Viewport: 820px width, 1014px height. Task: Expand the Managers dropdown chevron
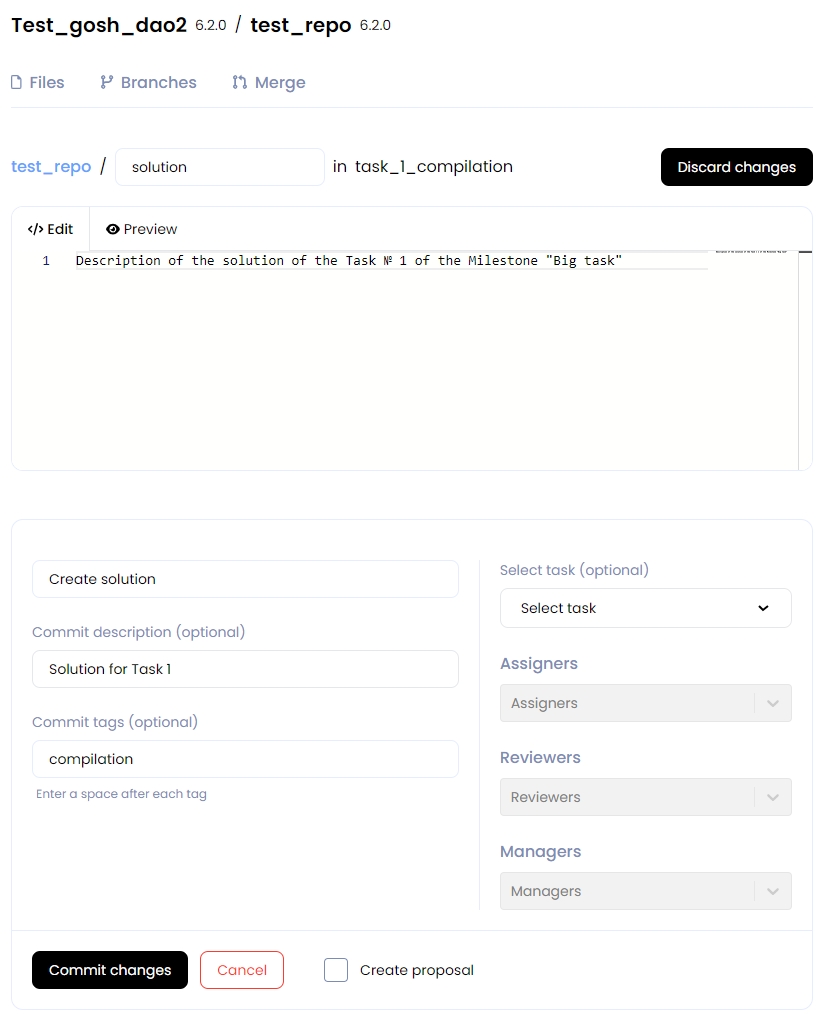[772, 891]
